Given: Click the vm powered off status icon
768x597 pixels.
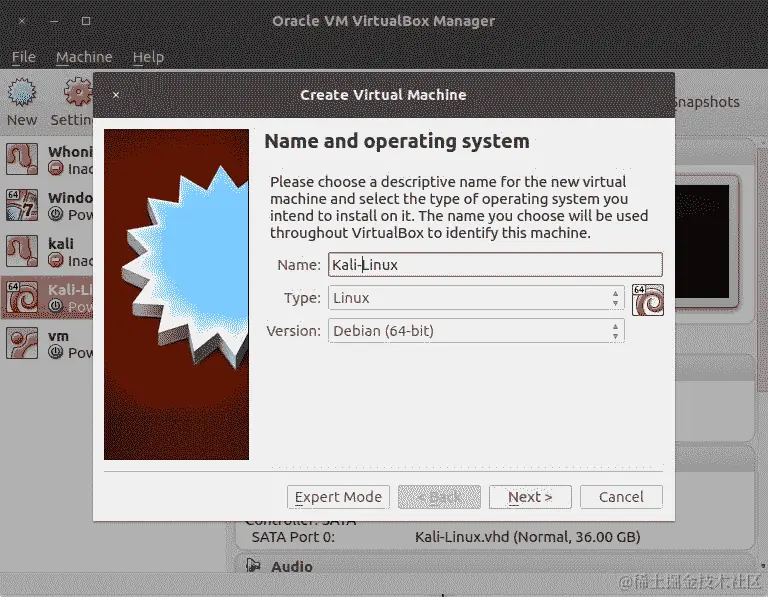Looking at the screenshot, I should (56, 352).
